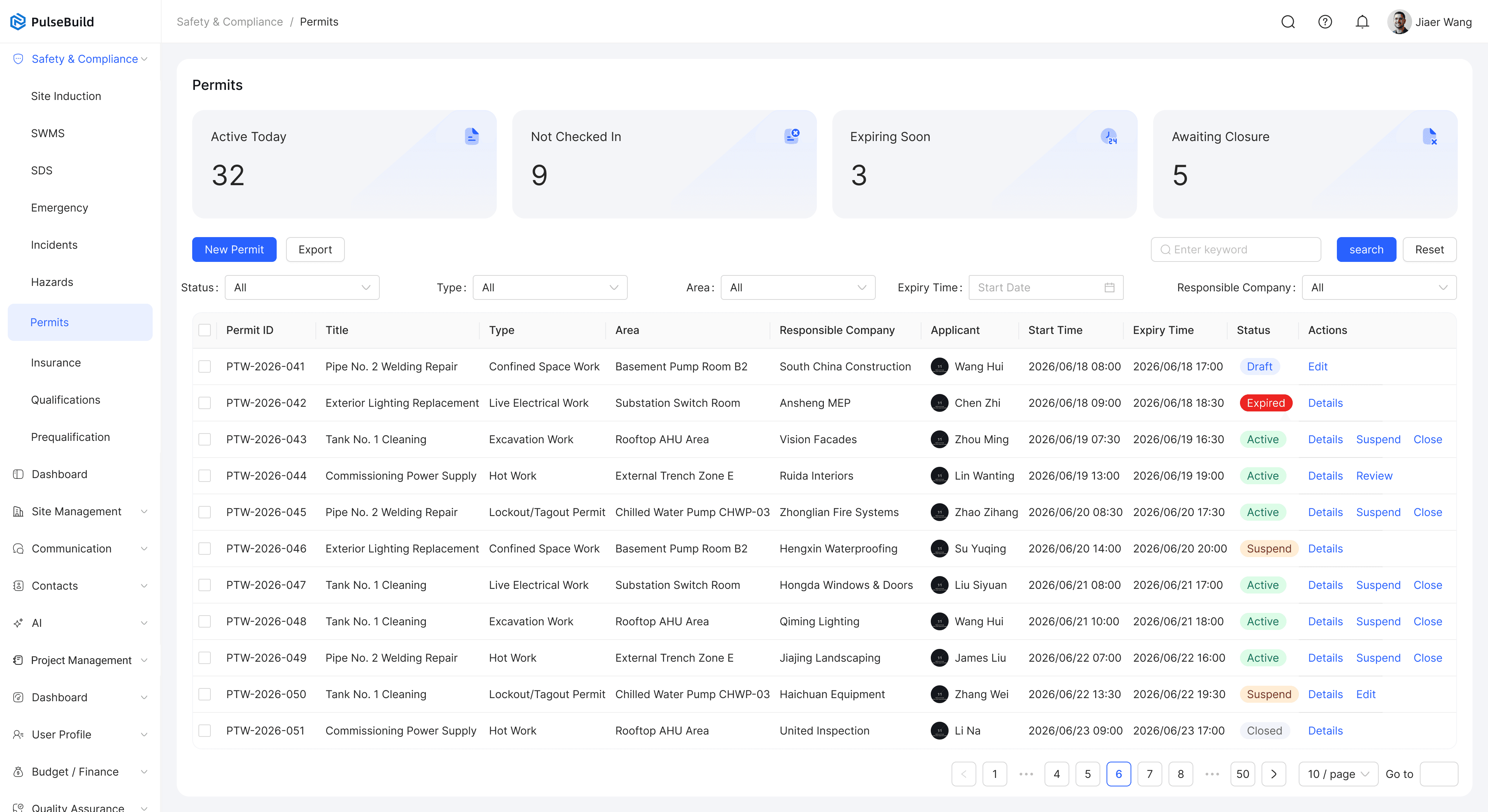
Task: Open the Type filter dropdown
Action: coord(550,287)
